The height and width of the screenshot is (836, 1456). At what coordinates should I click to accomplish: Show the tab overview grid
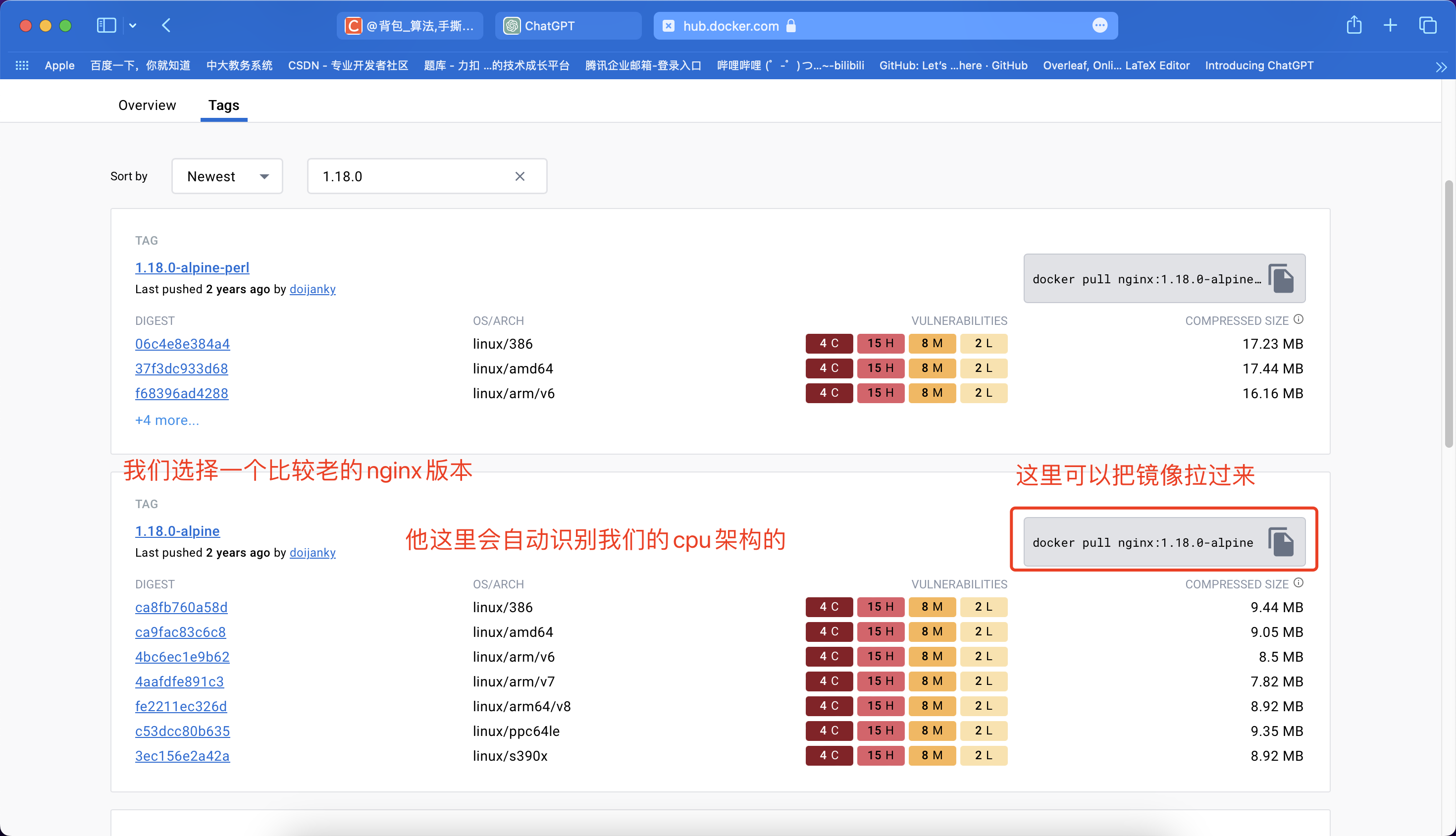click(1427, 25)
